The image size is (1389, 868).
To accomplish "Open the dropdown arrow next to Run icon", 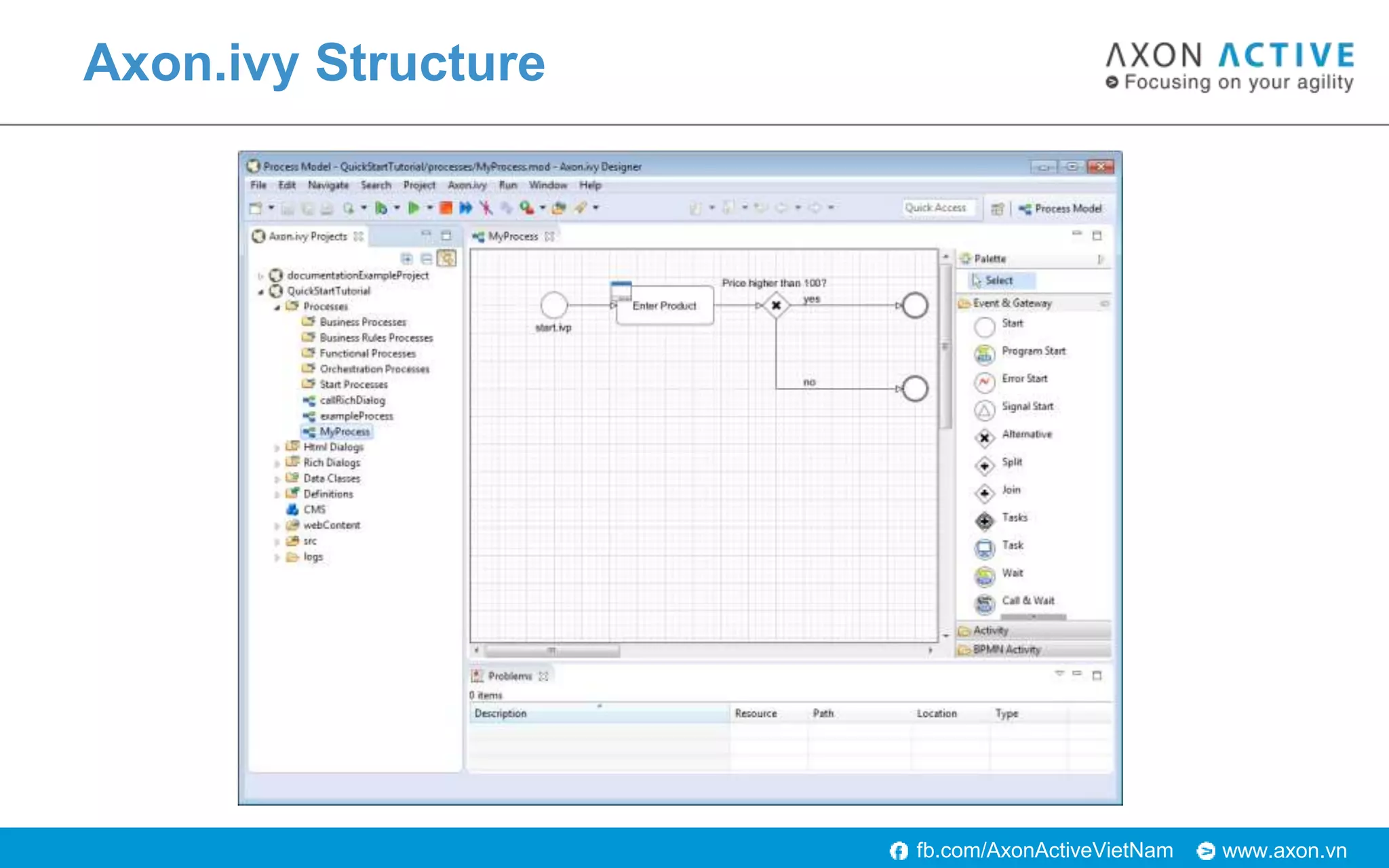I will pyautogui.click(x=429, y=208).
